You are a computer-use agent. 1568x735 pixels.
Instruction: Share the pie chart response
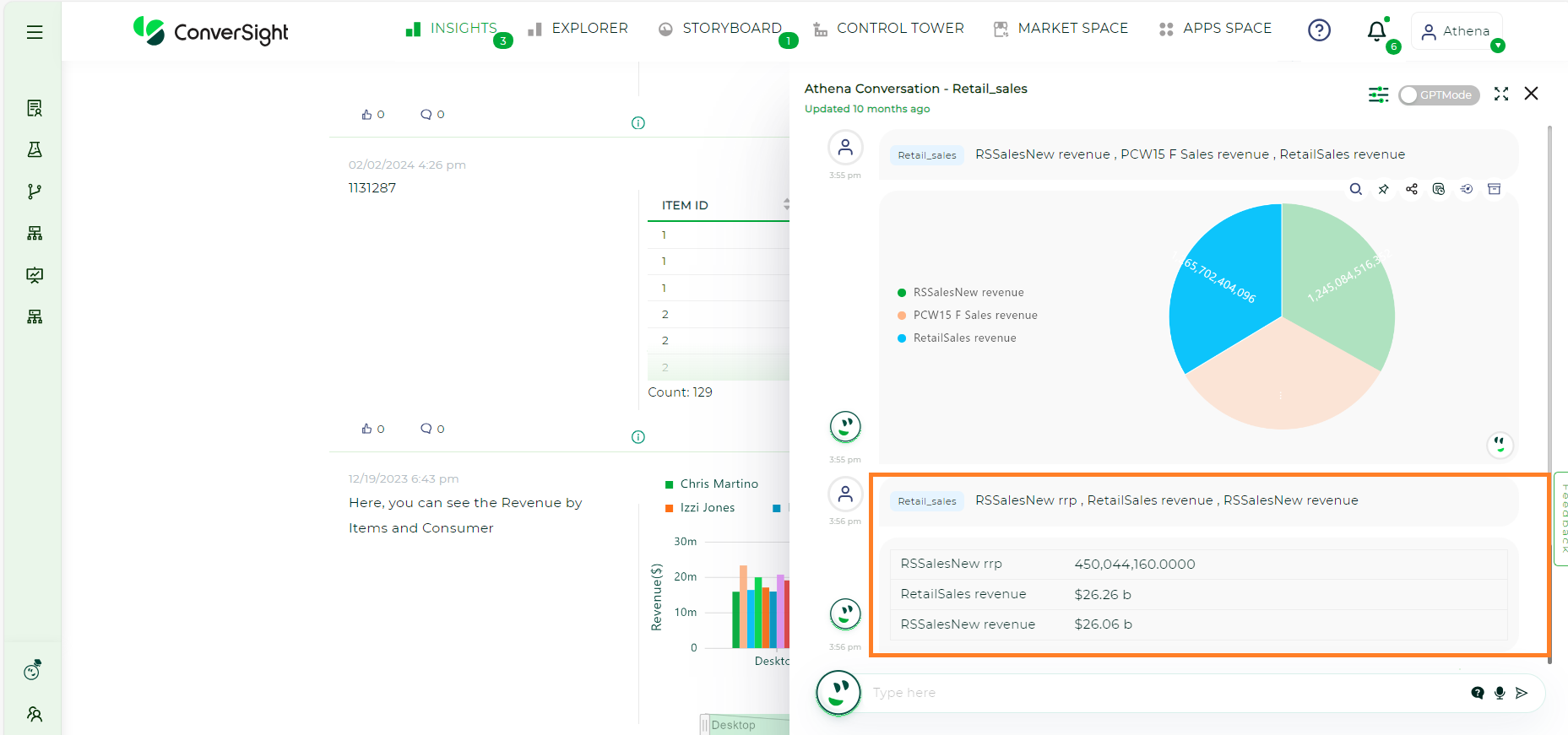pos(1412,189)
